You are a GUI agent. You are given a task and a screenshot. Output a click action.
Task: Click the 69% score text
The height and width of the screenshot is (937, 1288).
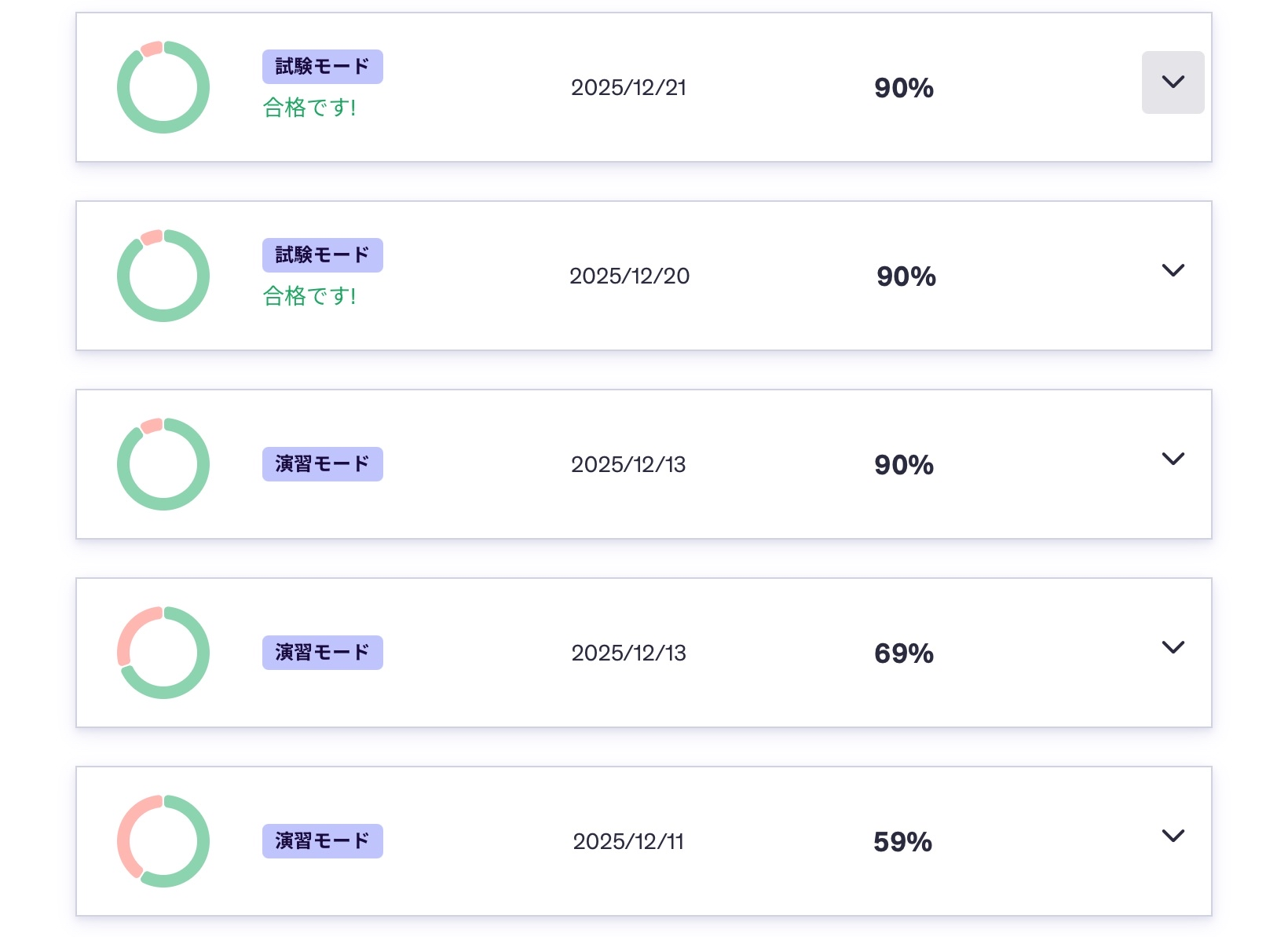[x=903, y=653]
